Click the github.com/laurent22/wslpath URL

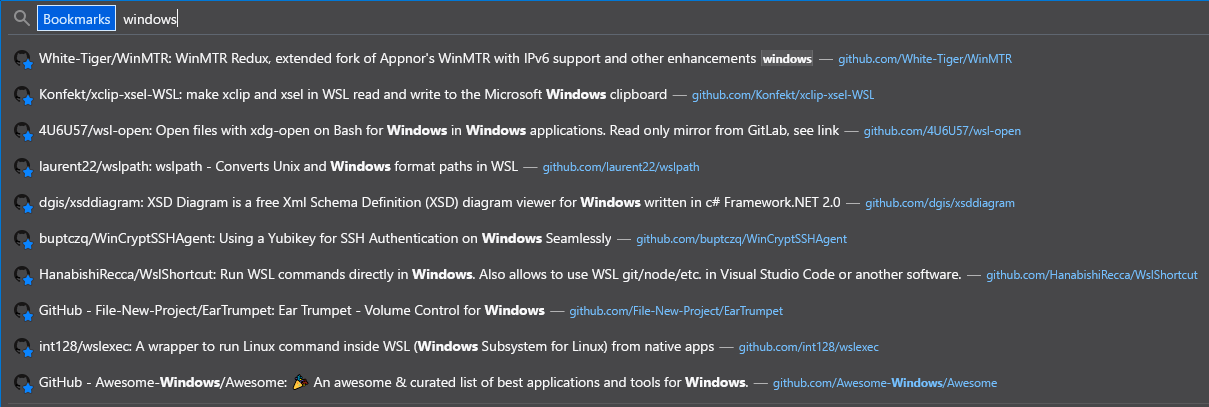point(621,167)
